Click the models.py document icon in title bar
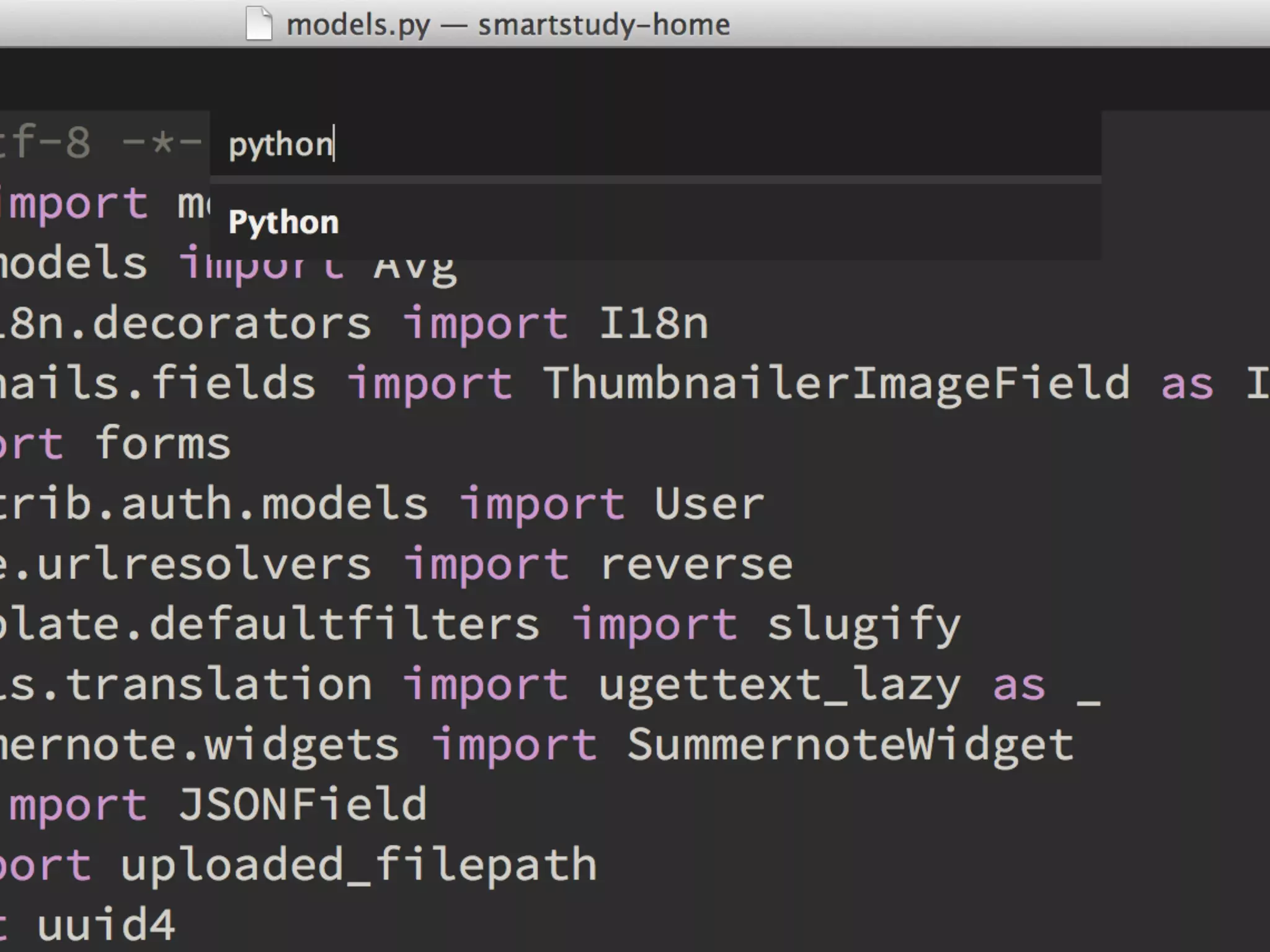The width and height of the screenshot is (1270, 952). click(259, 24)
